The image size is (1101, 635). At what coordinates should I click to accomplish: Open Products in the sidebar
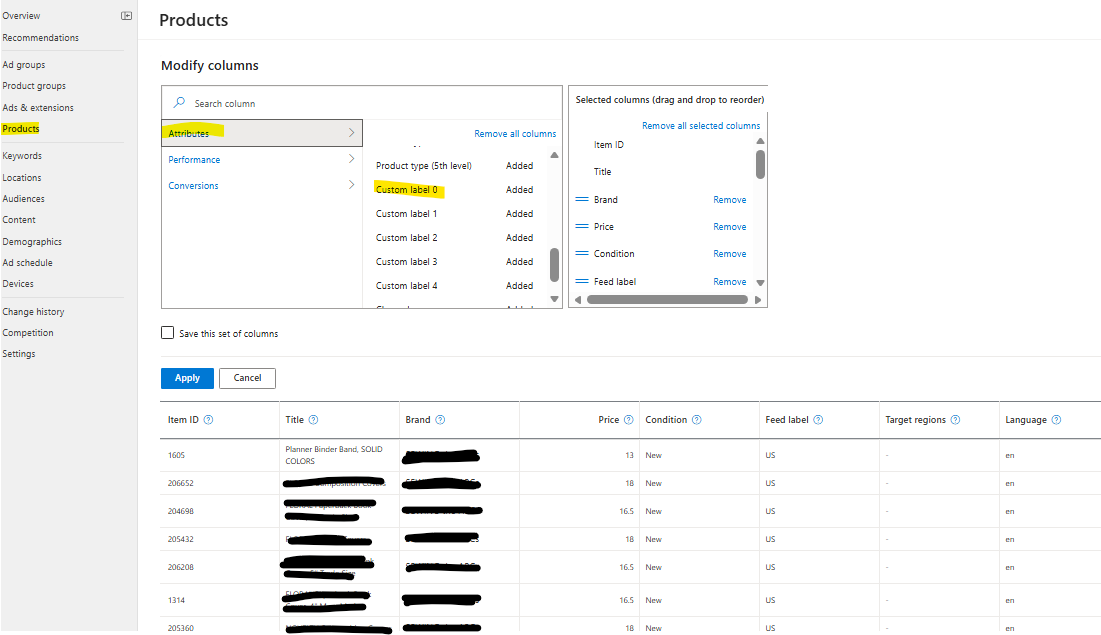(x=21, y=129)
